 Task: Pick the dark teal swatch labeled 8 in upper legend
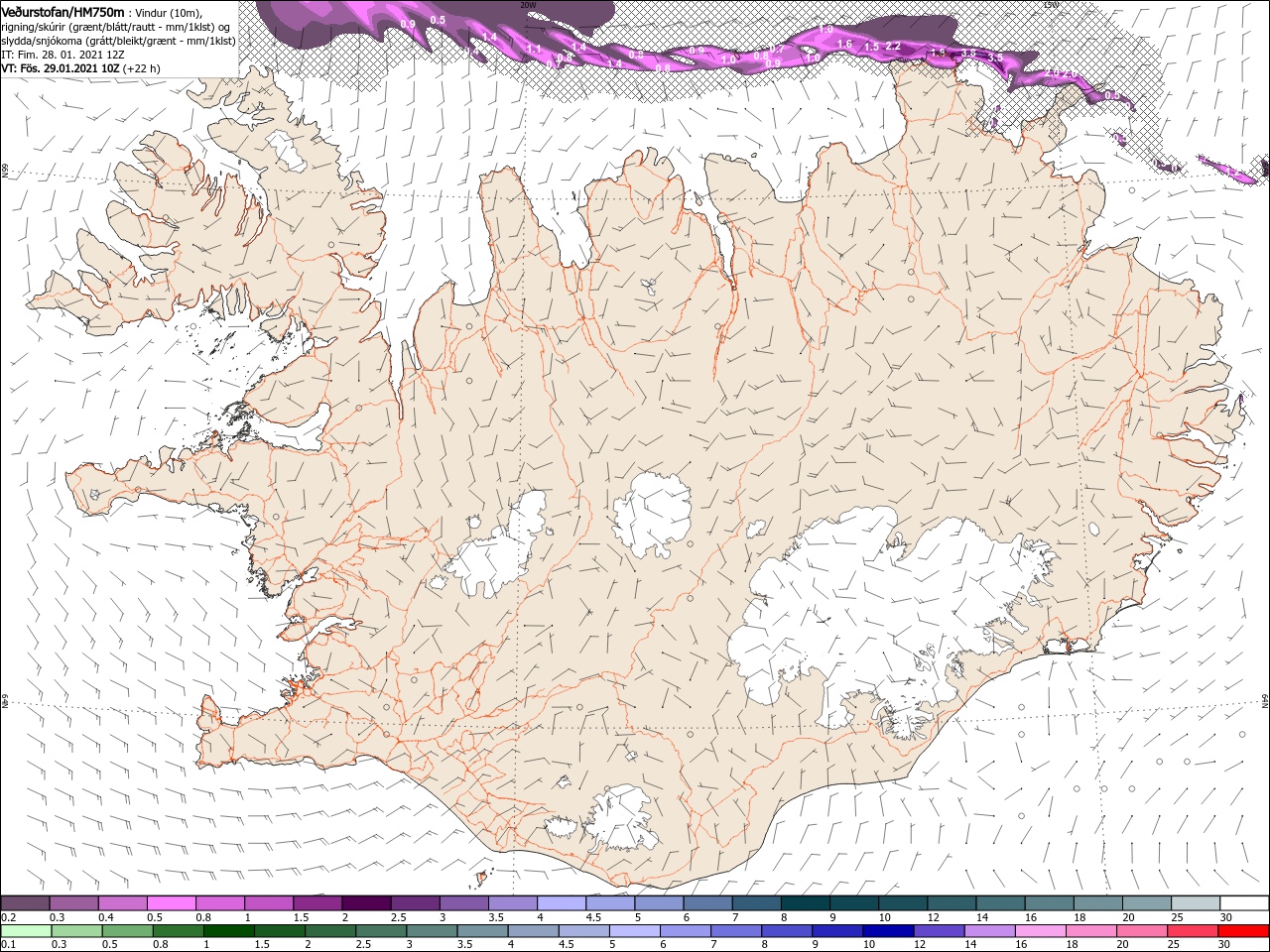[806, 903]
